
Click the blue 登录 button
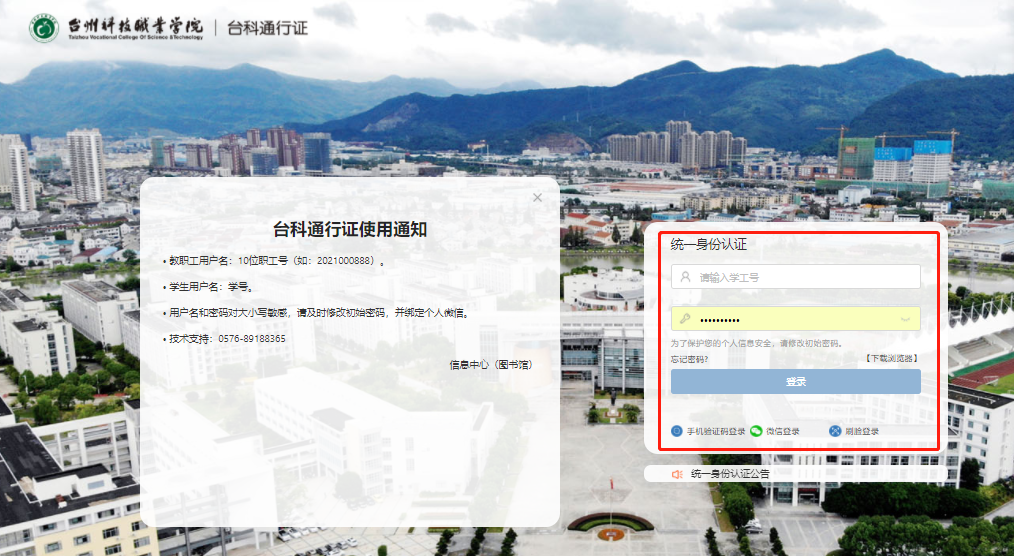[x=795, y=381]
